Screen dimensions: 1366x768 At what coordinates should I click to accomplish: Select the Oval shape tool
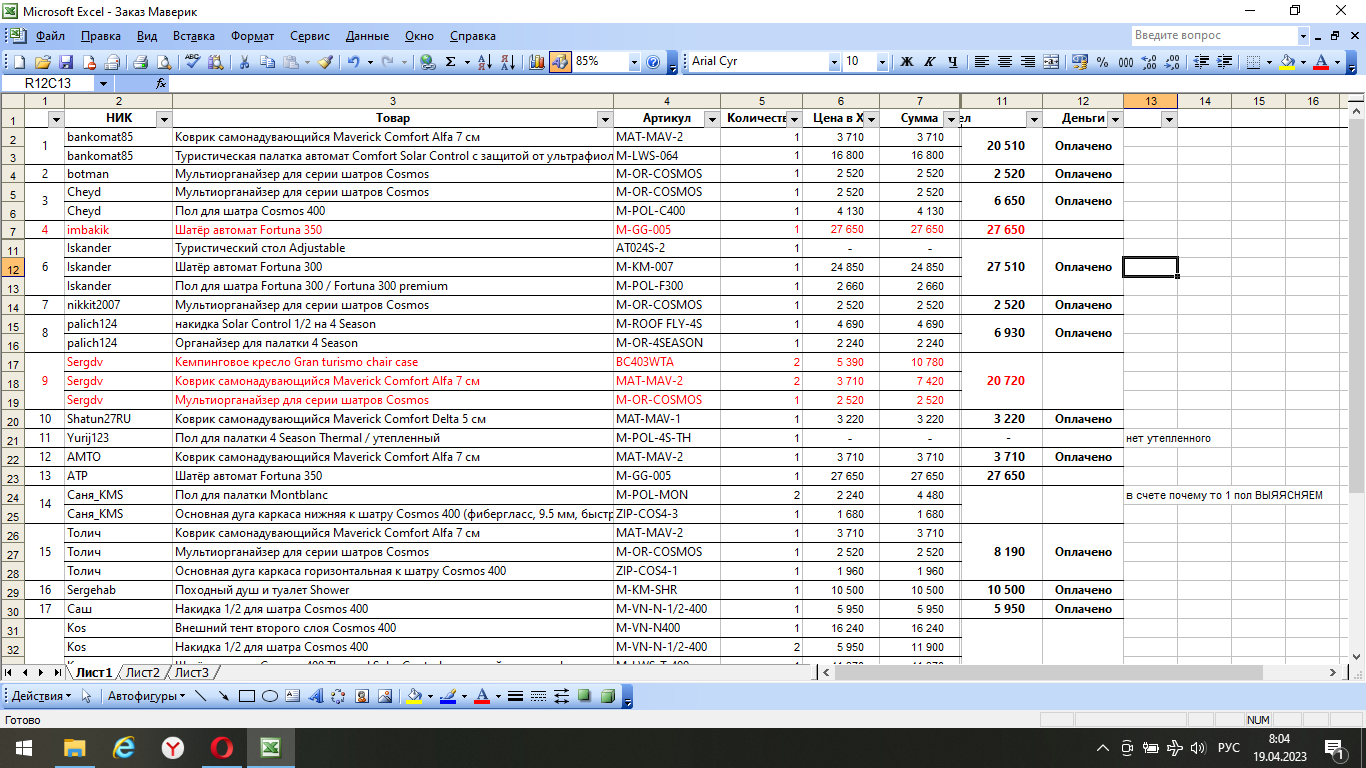tap(270, 696)
